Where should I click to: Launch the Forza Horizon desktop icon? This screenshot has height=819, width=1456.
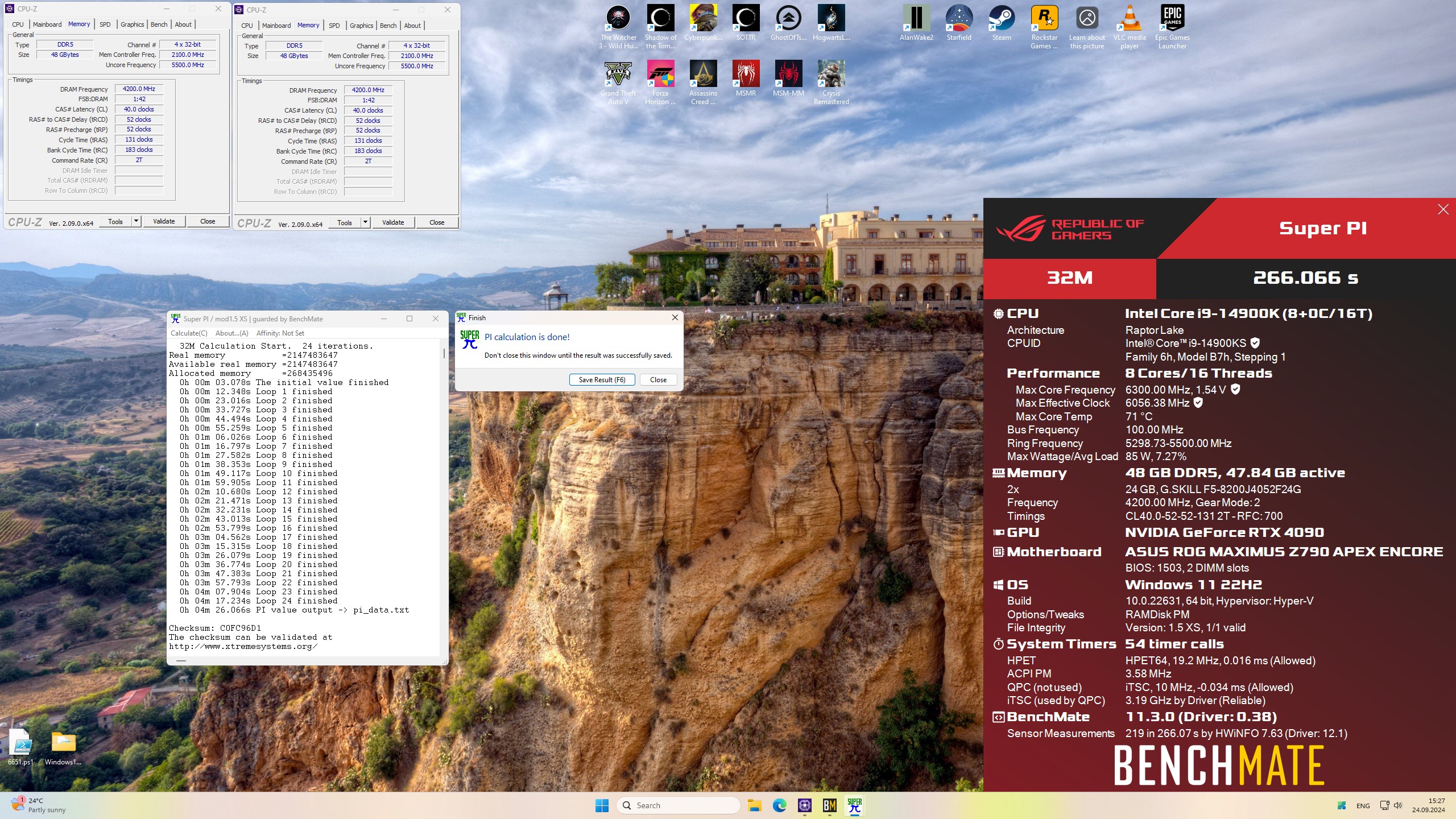660,82
